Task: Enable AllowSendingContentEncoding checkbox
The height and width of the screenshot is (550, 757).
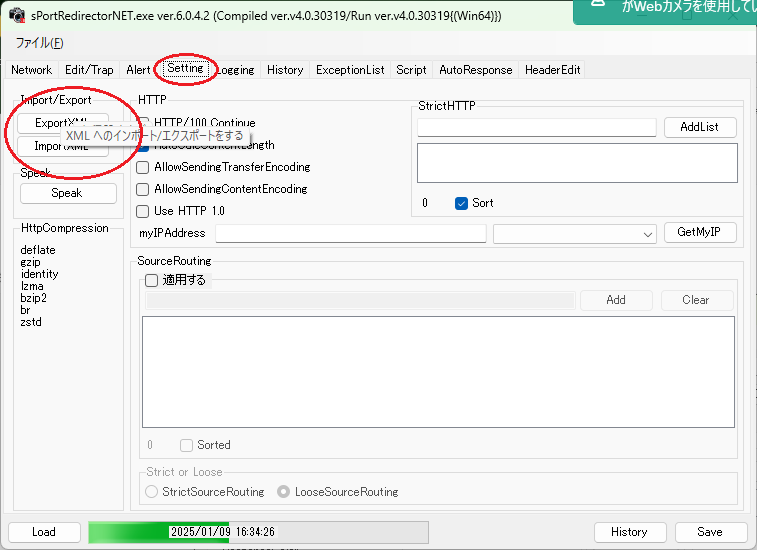Action: pos(142,189)
